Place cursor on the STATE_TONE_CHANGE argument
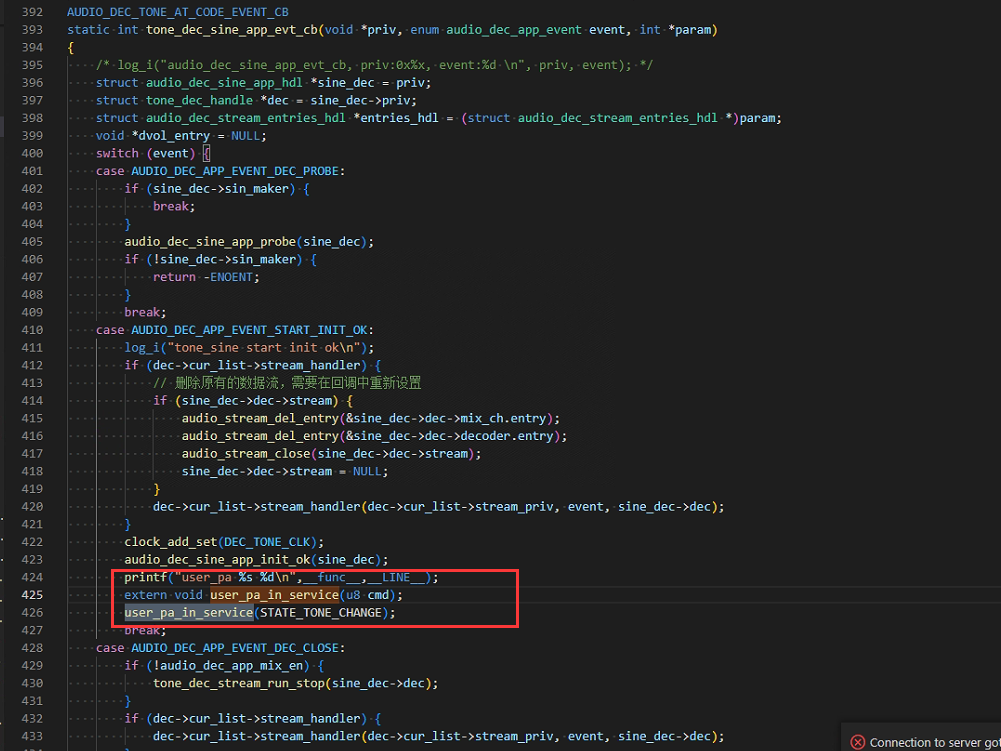 [320, 612]
